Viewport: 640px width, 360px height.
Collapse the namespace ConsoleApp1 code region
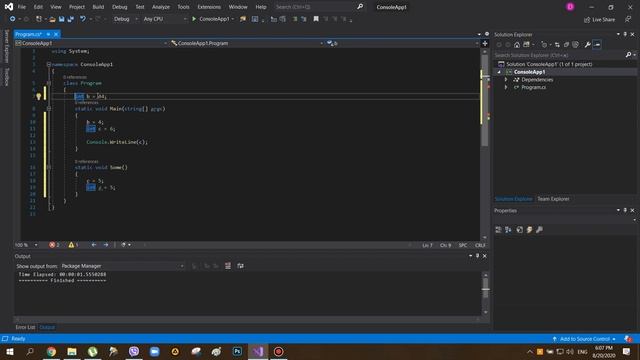[49, 64]
